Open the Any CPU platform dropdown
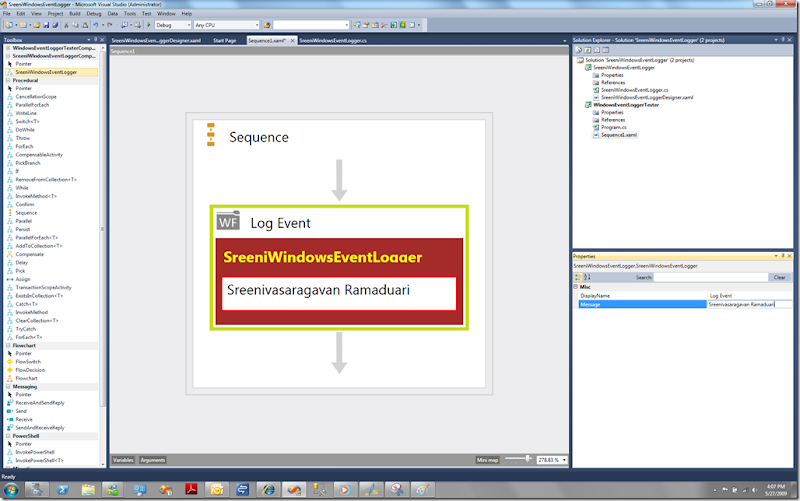The height and width of the screenshot is (501, 800). (x=257, y=25)
